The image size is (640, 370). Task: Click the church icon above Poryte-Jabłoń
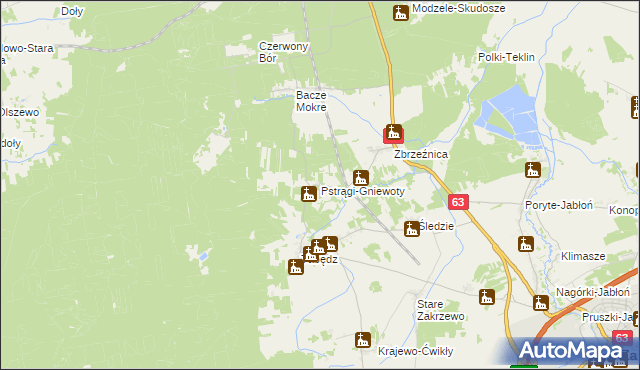pos(533,170)
